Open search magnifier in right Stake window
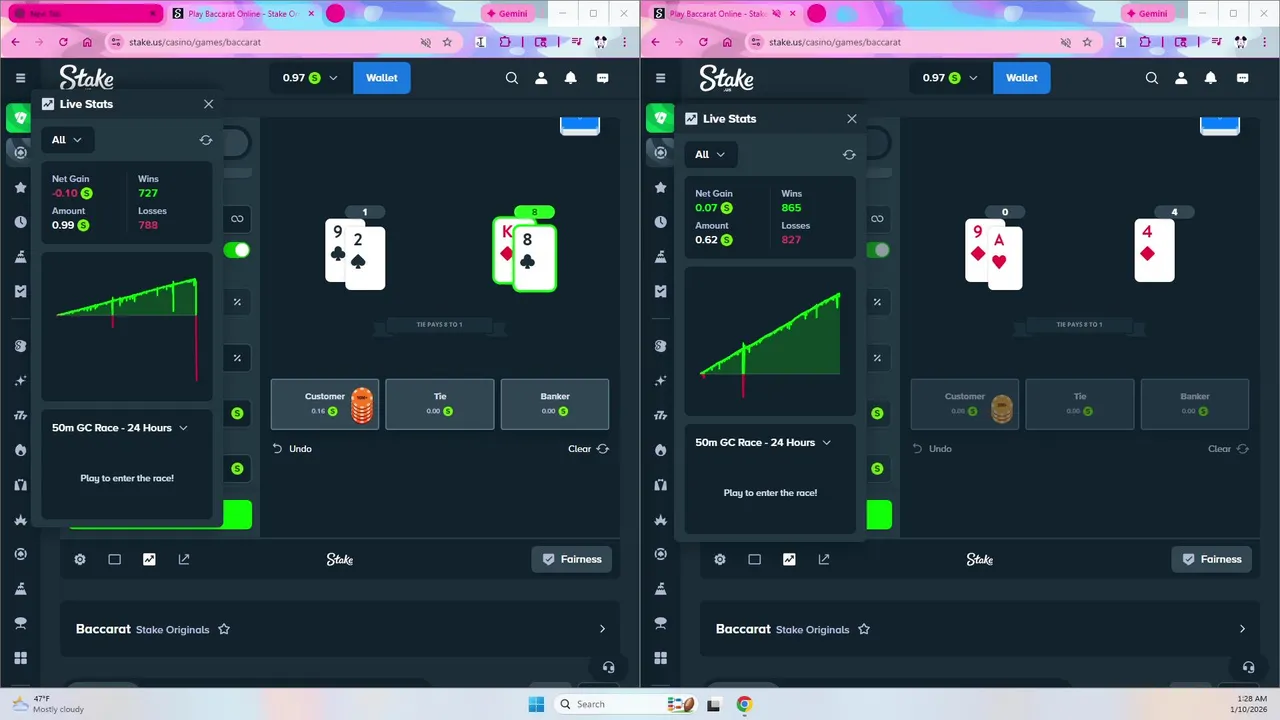 coord(1152,78)
